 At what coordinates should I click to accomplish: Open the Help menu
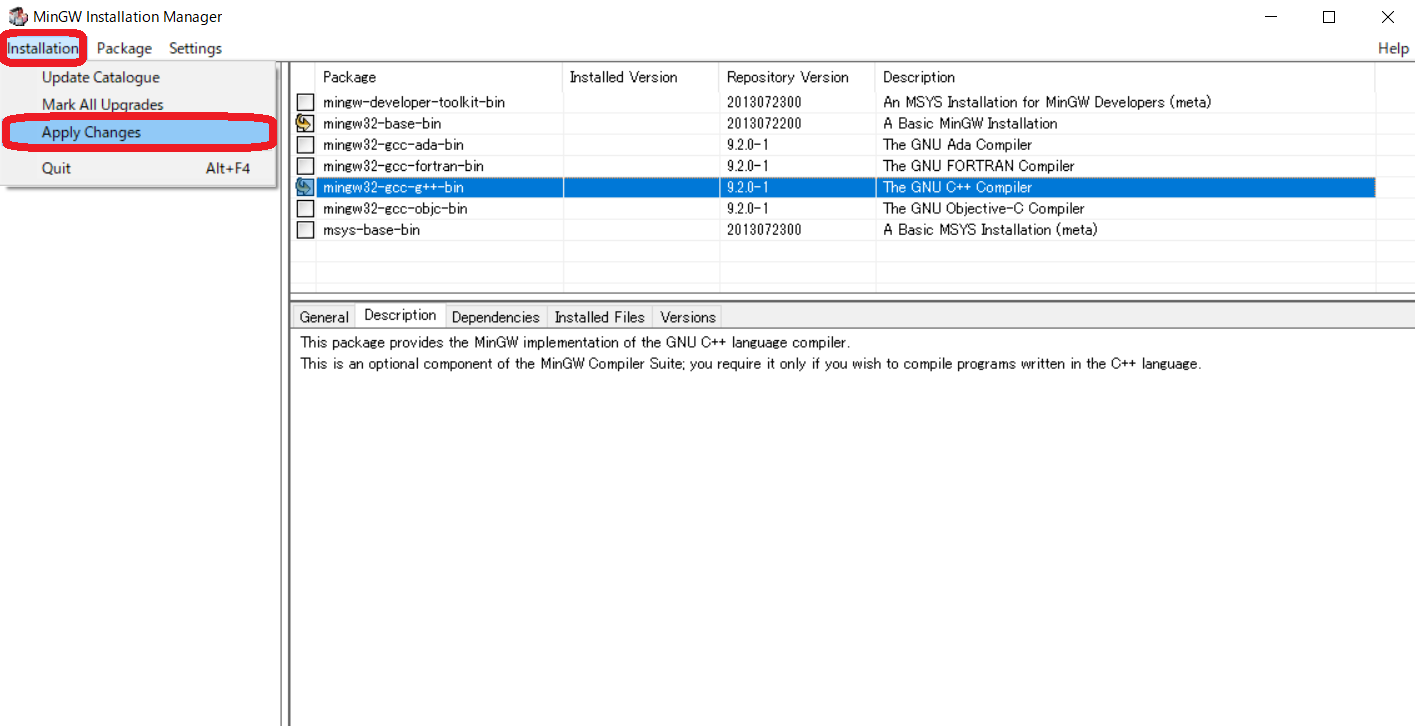1393,48
